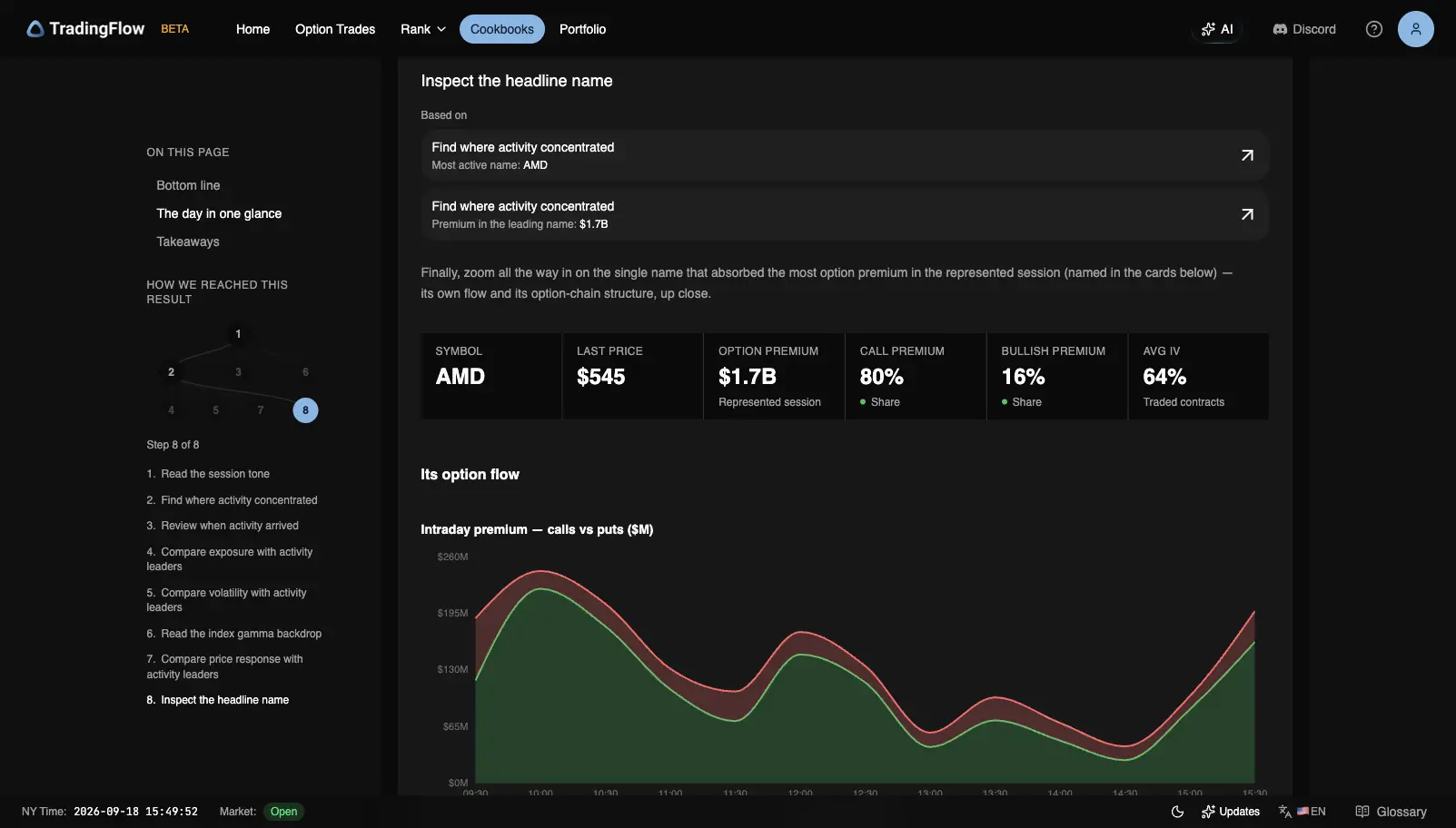
Task: Go to step 'Compare exposure with activity leaders'
Action: click(230, 559)
